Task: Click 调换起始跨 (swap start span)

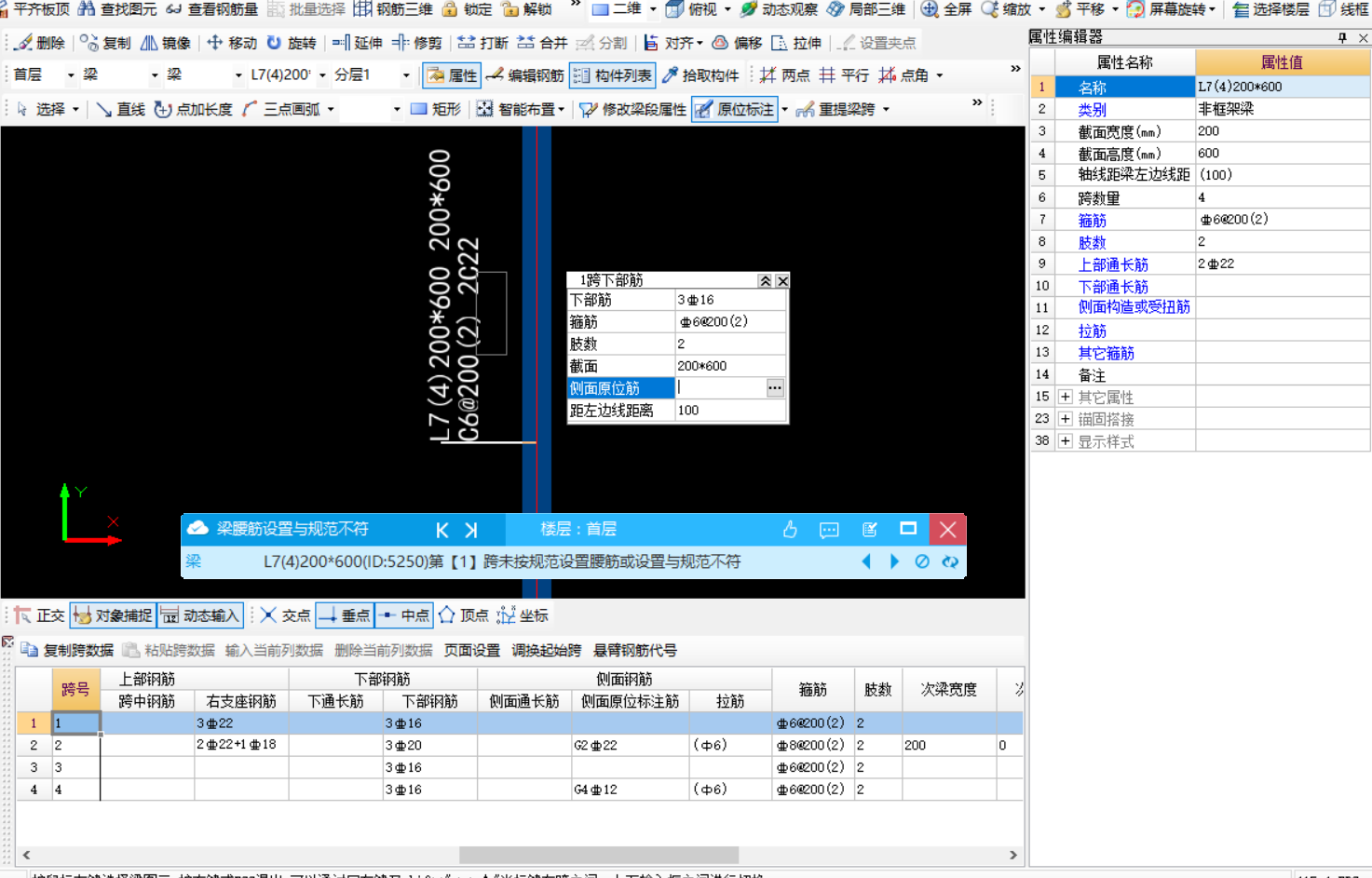Action: click(x=547, y=650)
